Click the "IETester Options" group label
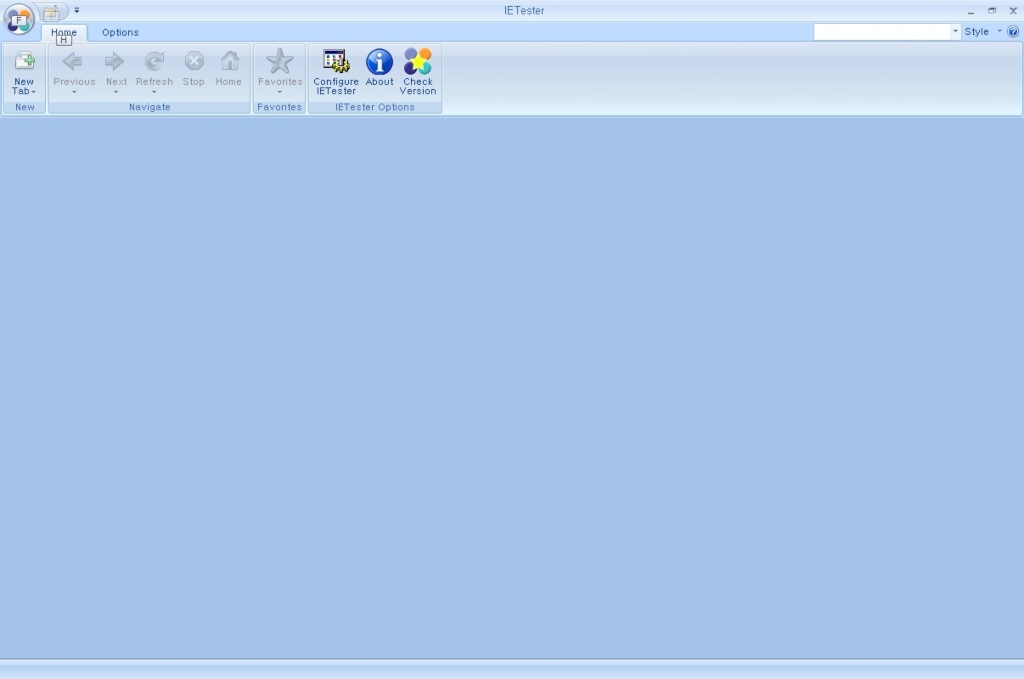The image size is (1024, 679). [375, 107]
